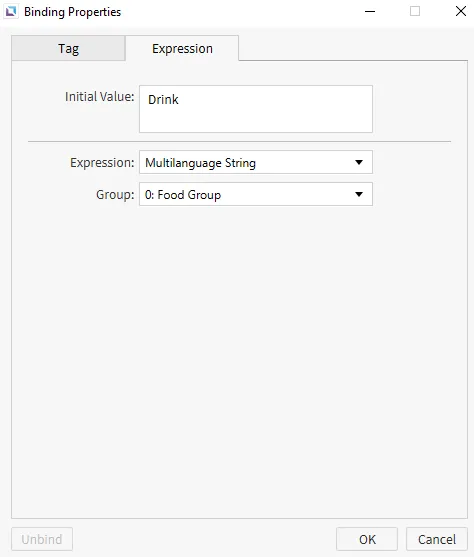
Task: Select the Expression tab
Action: pyautogui.click(x=182, y=48)
